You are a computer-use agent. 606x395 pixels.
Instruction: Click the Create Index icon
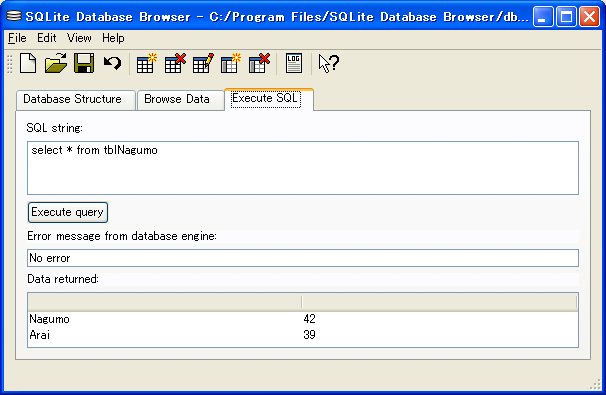click(231, 63)
